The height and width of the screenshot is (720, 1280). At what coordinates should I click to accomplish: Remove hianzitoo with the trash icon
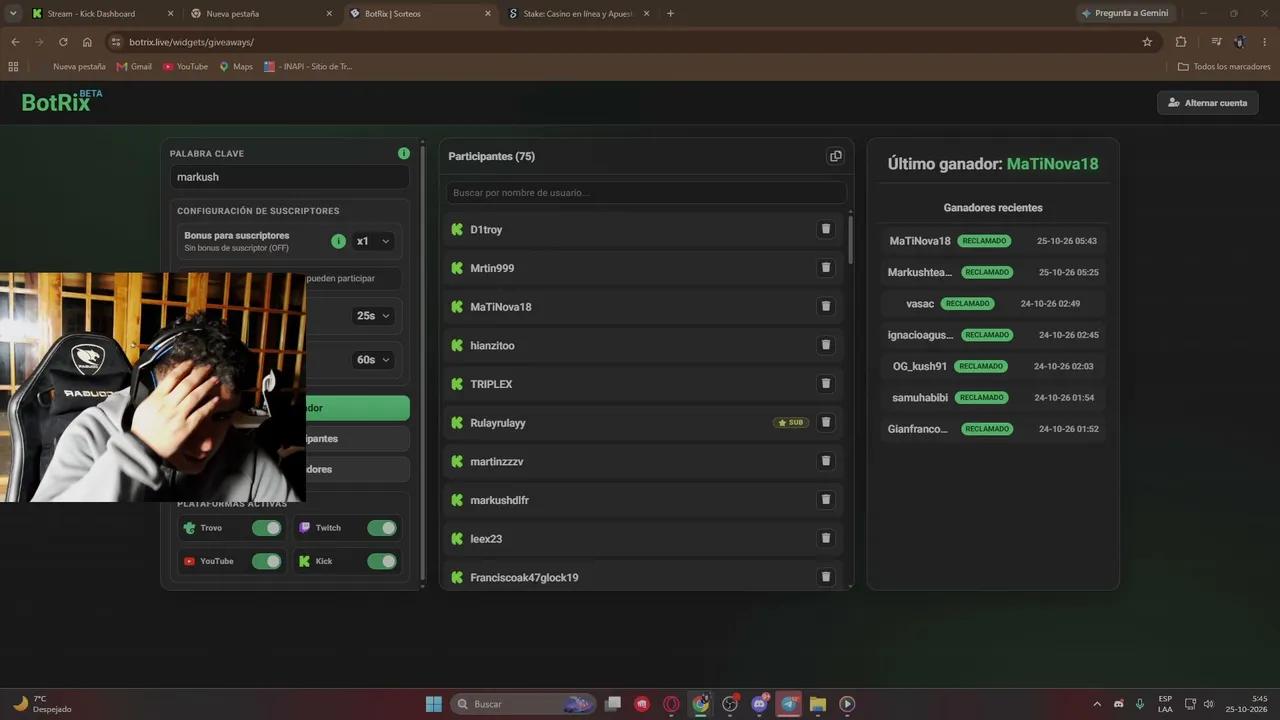[x=826, y=345]
